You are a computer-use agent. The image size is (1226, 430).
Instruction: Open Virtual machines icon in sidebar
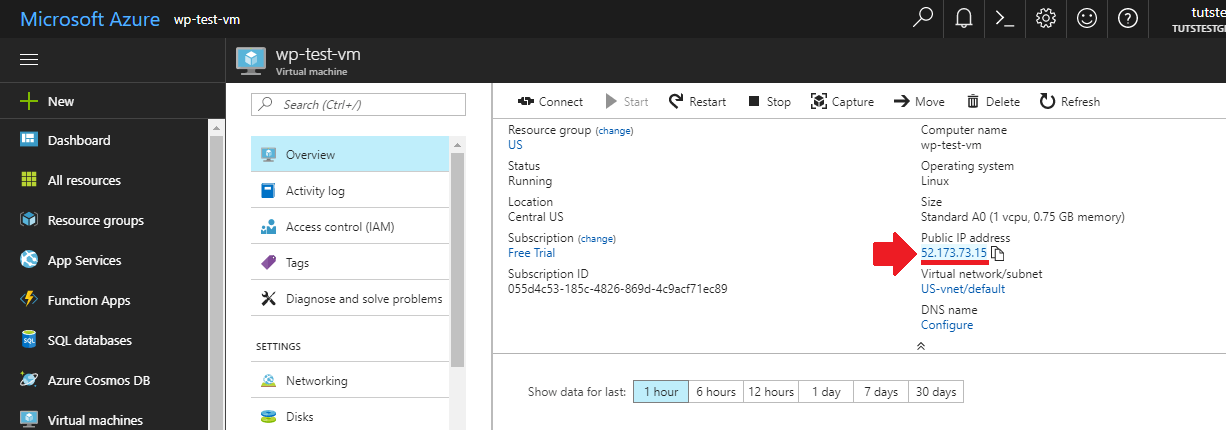[29, 420]
